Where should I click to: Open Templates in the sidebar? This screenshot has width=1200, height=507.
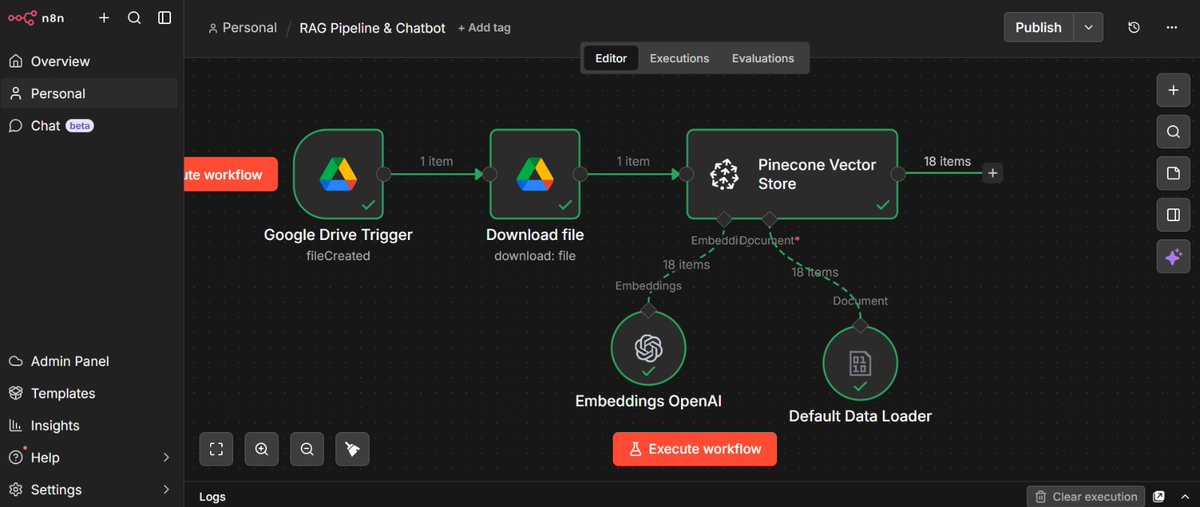pyautogui.click(x=91, y=393)
